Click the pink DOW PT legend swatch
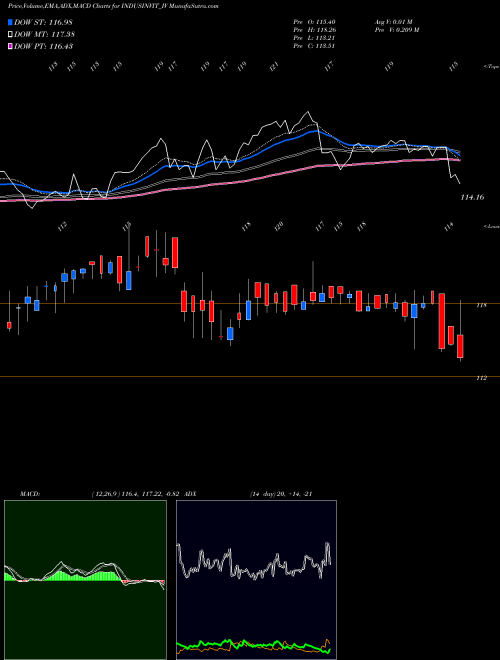The height and width of the screenshot is (660, 500). (x=10, y=46)
